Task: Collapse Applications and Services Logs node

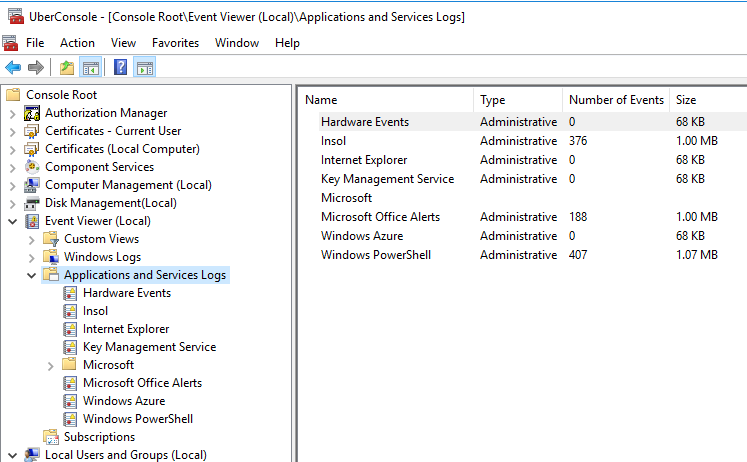Action: 32,275
